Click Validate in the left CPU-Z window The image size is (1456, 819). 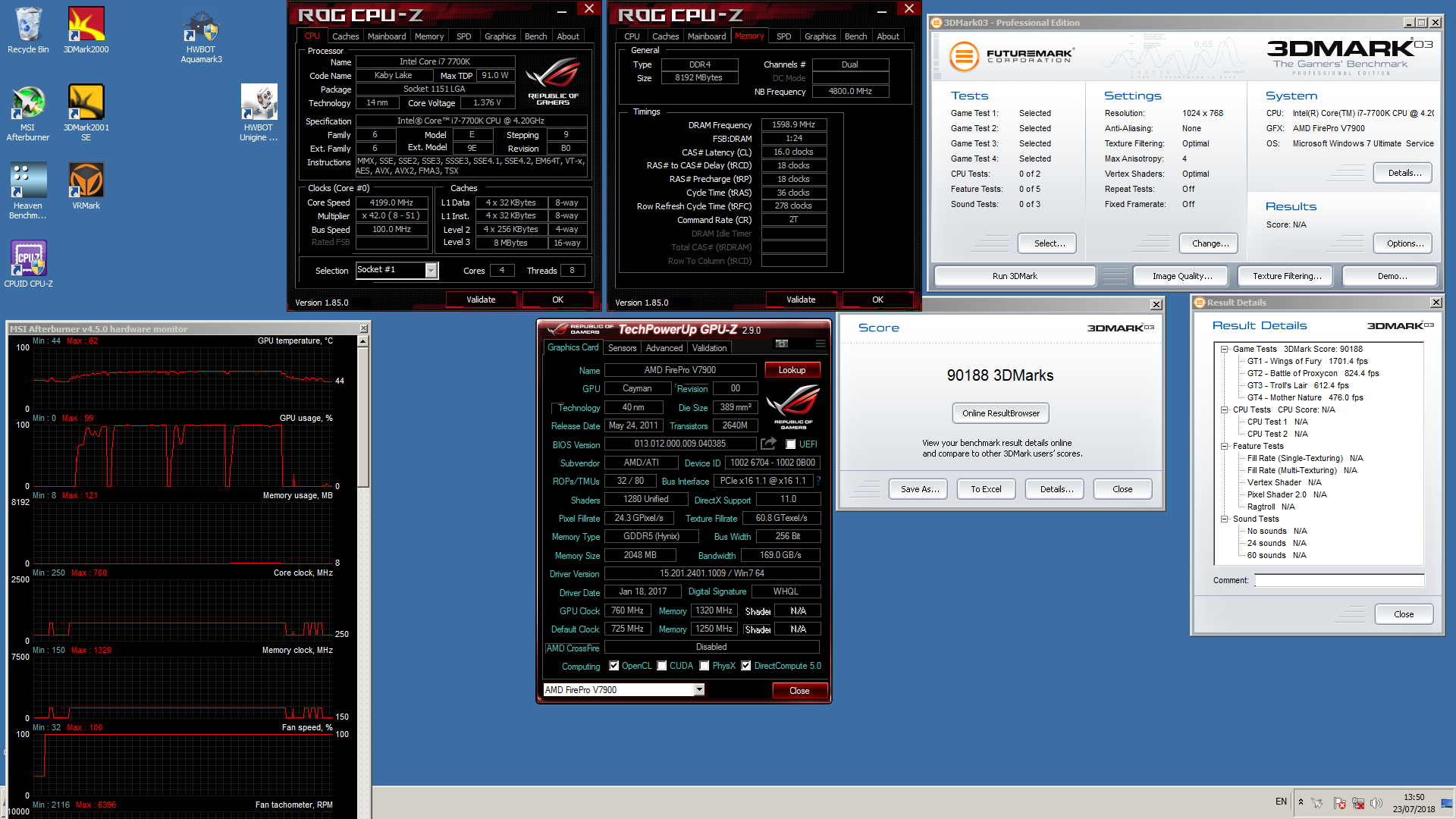tap(481, 300)
